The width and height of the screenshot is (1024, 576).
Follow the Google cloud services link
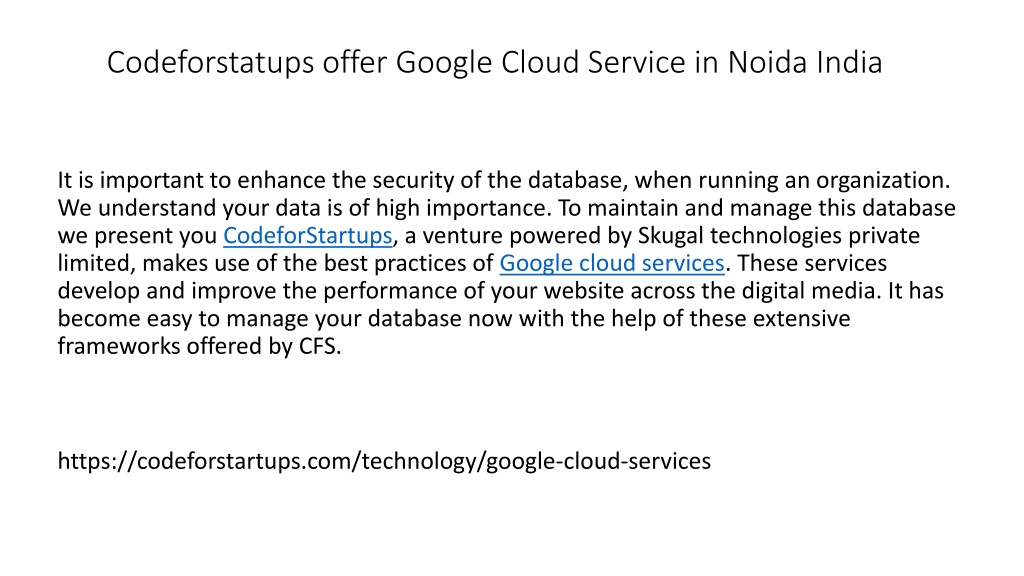[612, 263]
